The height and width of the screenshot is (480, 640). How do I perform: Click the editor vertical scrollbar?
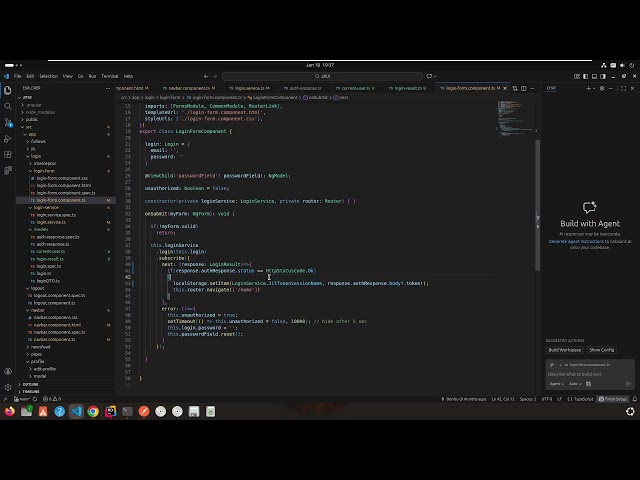tap(538, 204)
